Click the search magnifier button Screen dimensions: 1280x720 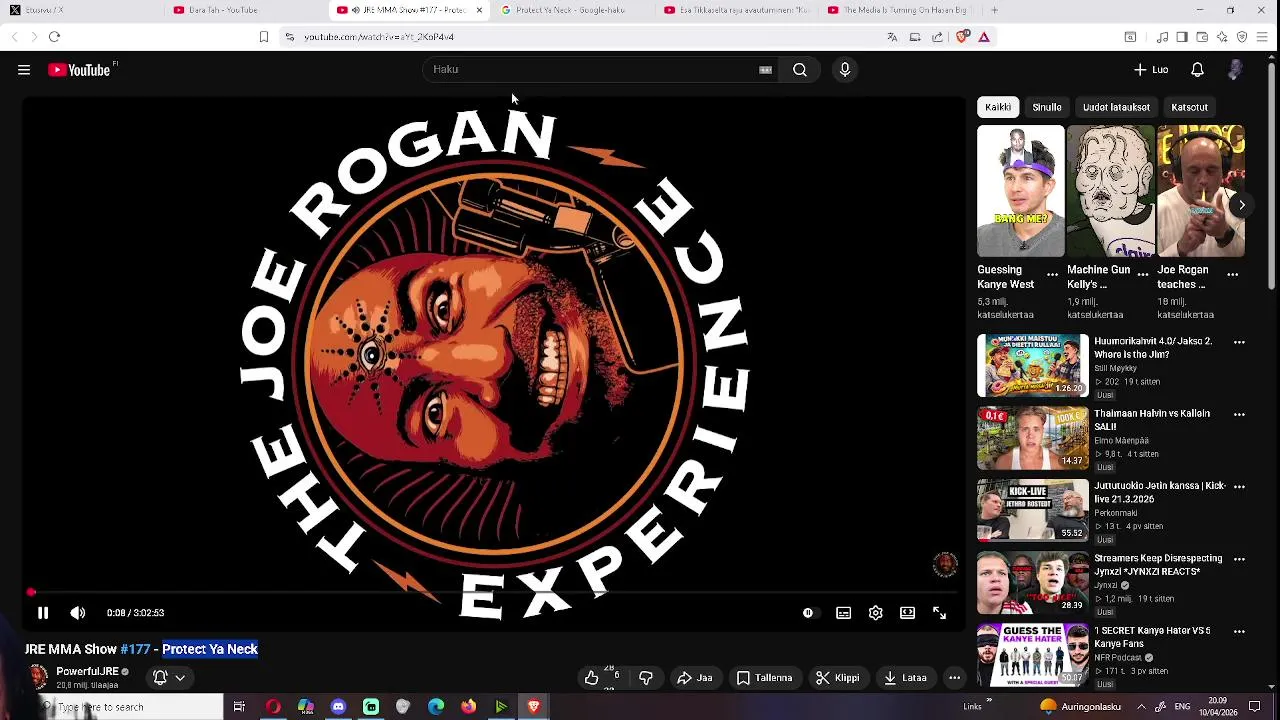[x=800, y=69]
